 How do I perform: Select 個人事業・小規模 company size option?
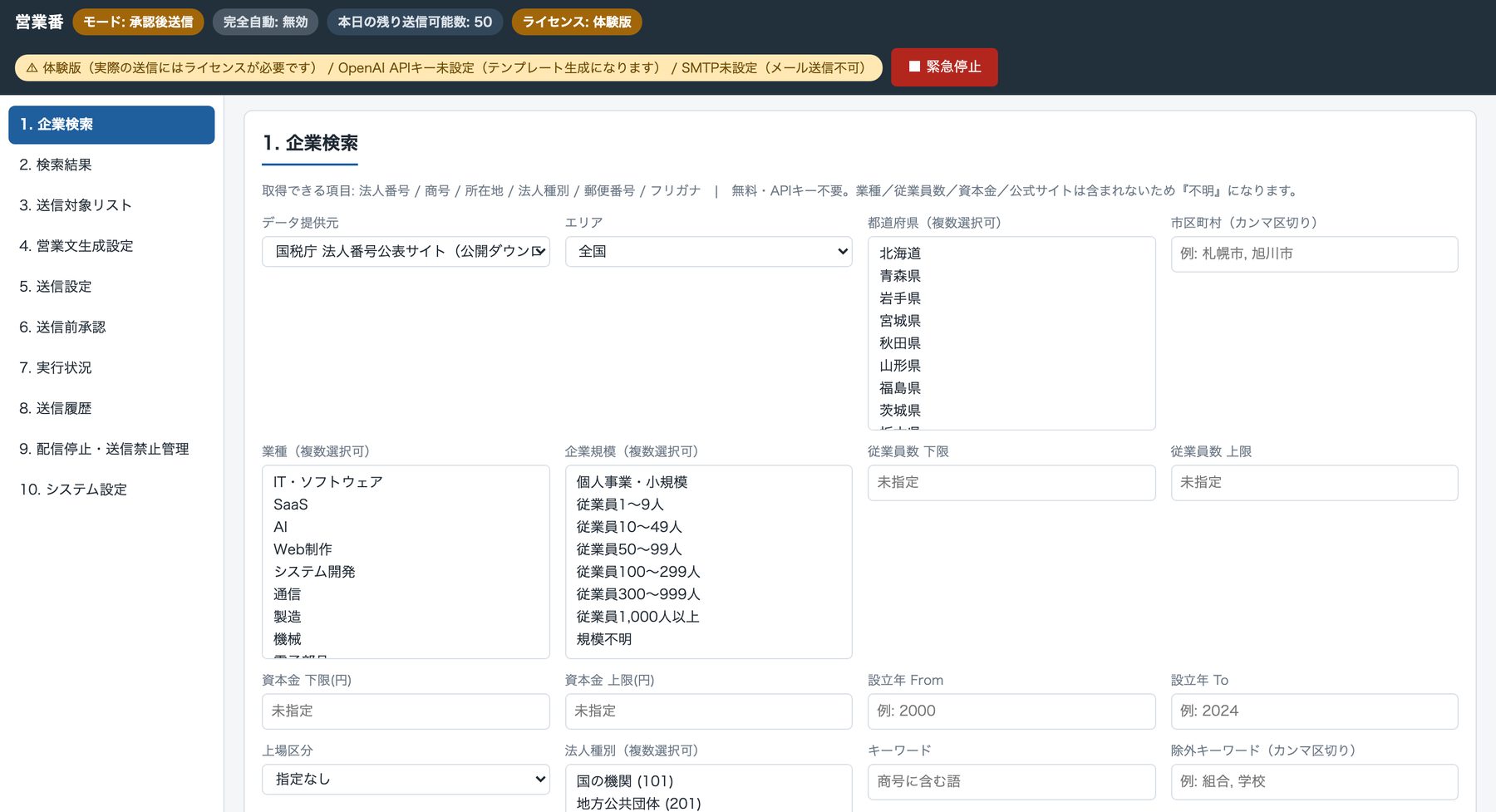point(709,482)
